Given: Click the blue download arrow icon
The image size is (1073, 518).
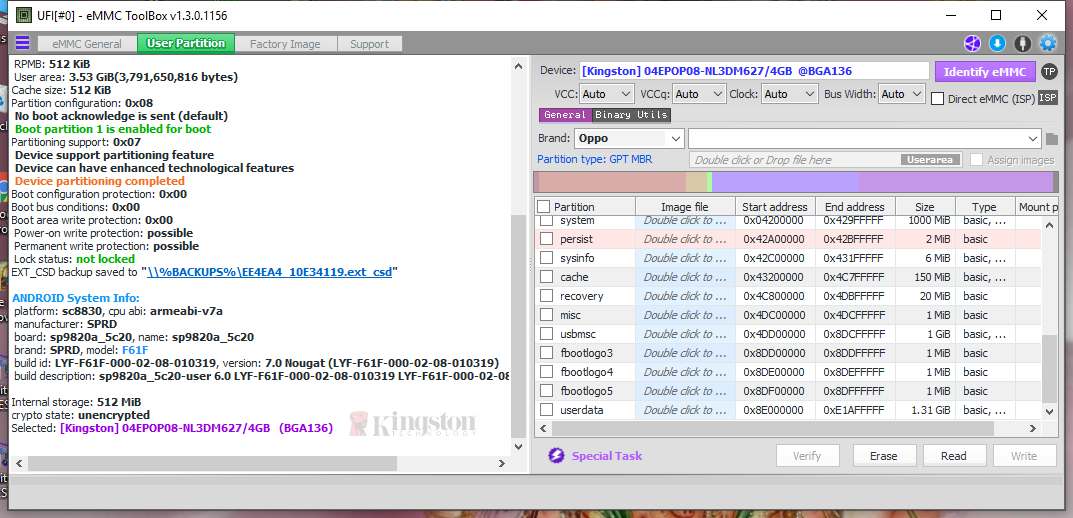Looking at the screenshot, I should tap(997, 43).
